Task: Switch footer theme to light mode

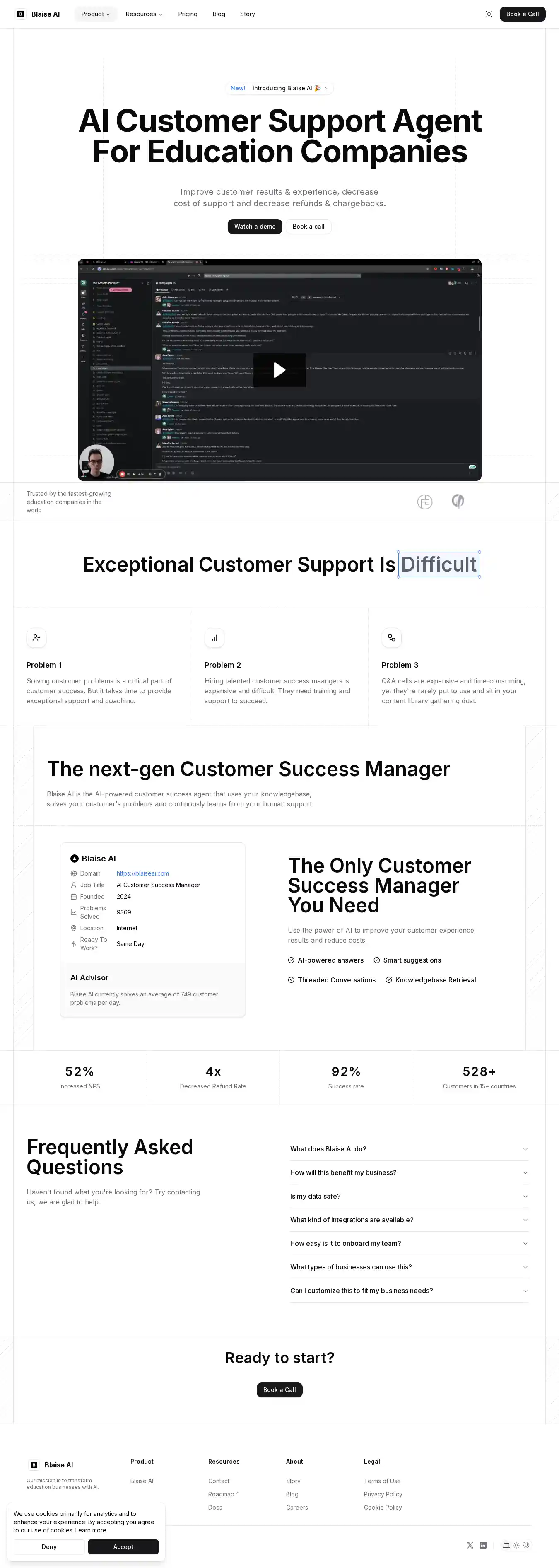Action: coord(516,1545)
